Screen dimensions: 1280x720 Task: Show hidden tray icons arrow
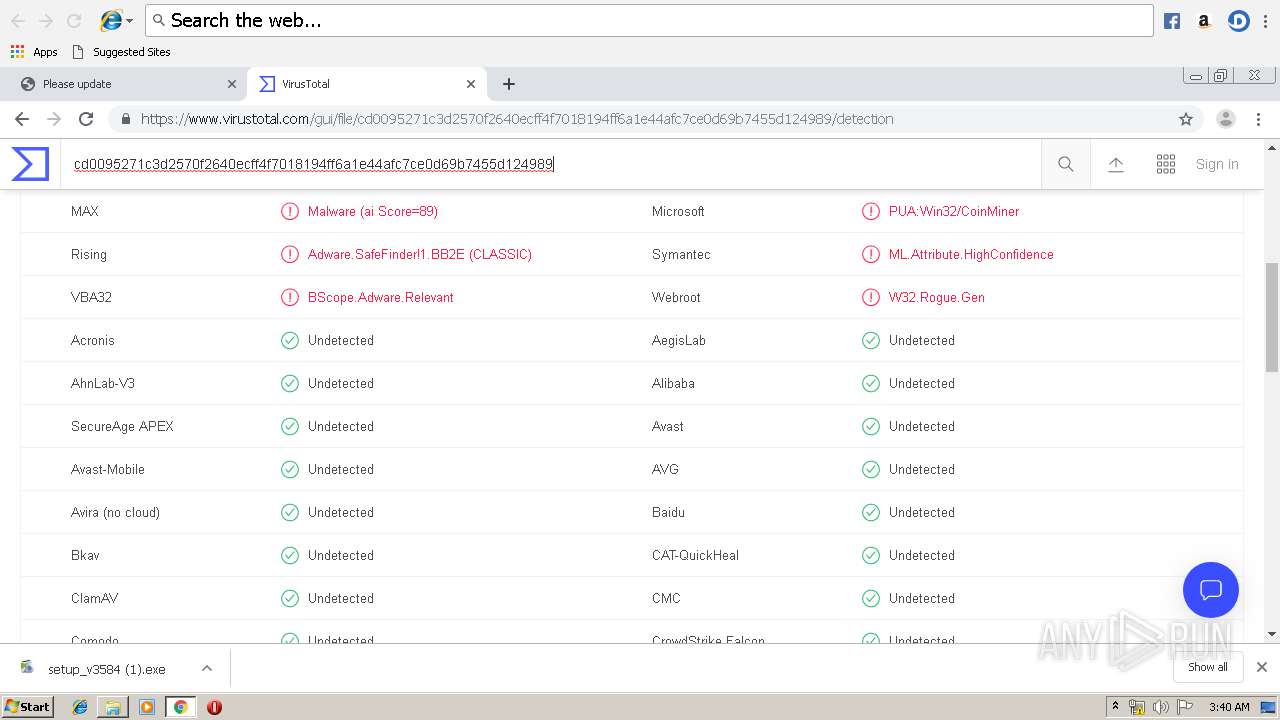[1115, 707]
